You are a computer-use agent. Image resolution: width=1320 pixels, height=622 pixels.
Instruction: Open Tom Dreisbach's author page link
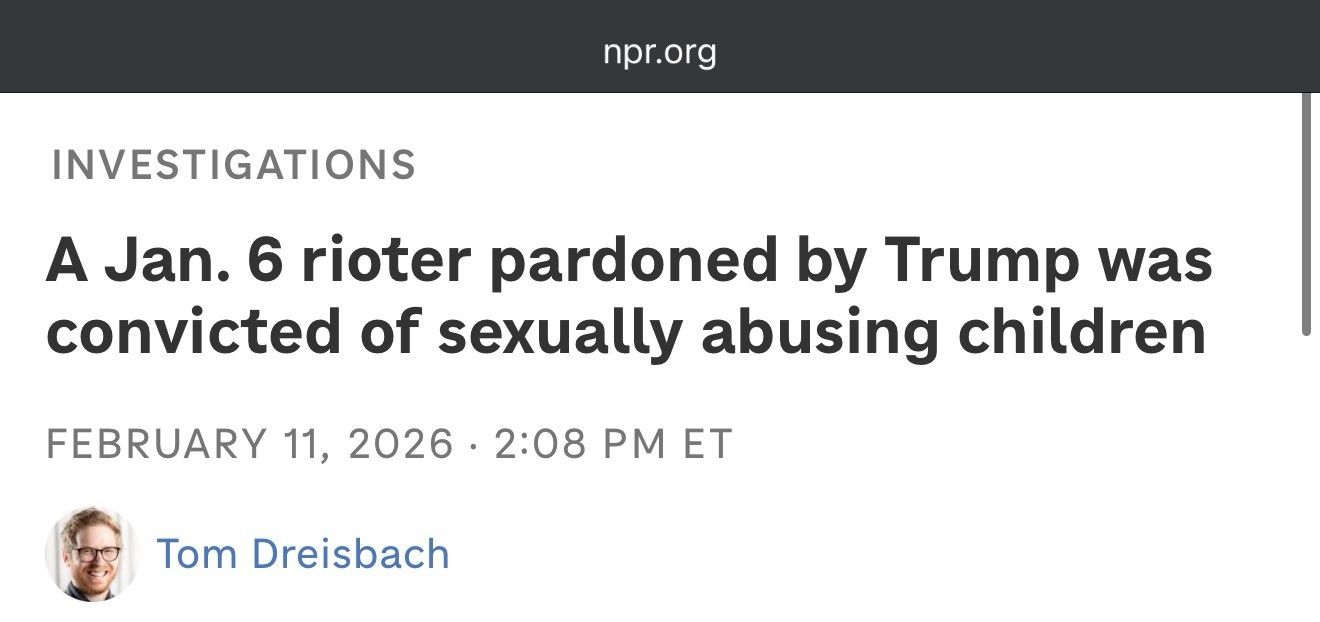point(303,553)
